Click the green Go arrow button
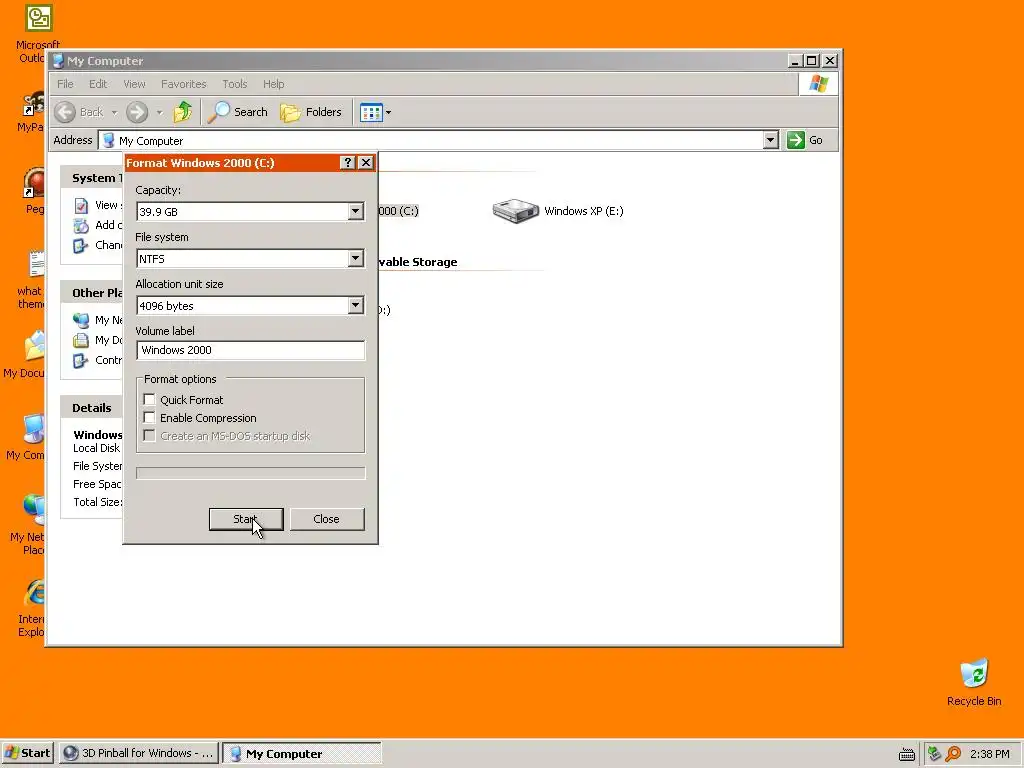Viewport: 1024px width, 768px height. click(x=795, y=140)
